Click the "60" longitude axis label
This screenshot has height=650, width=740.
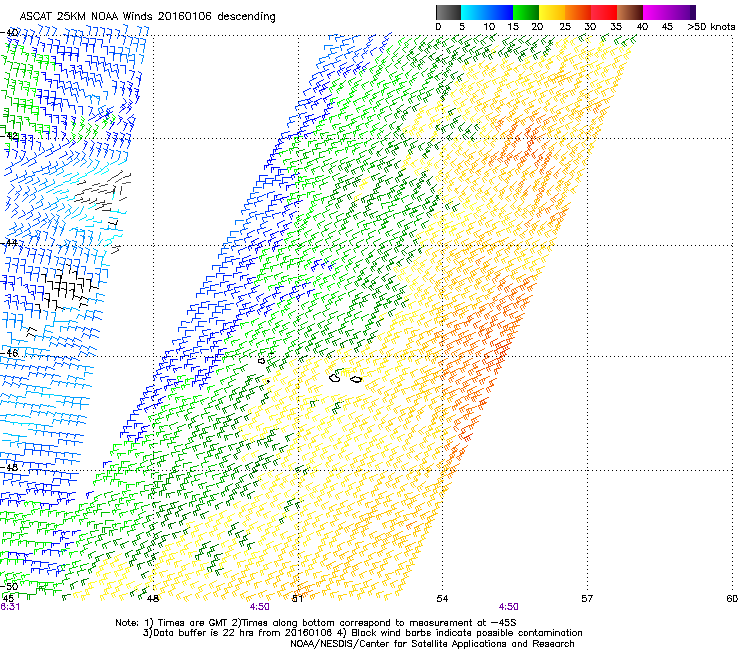(732, 599)
